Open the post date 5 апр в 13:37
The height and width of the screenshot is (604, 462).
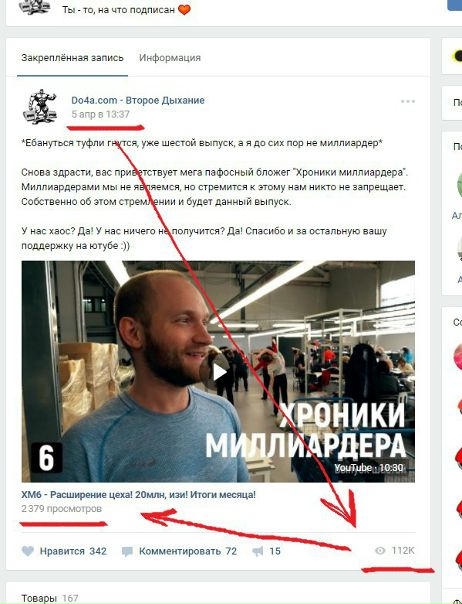point(100,114)
